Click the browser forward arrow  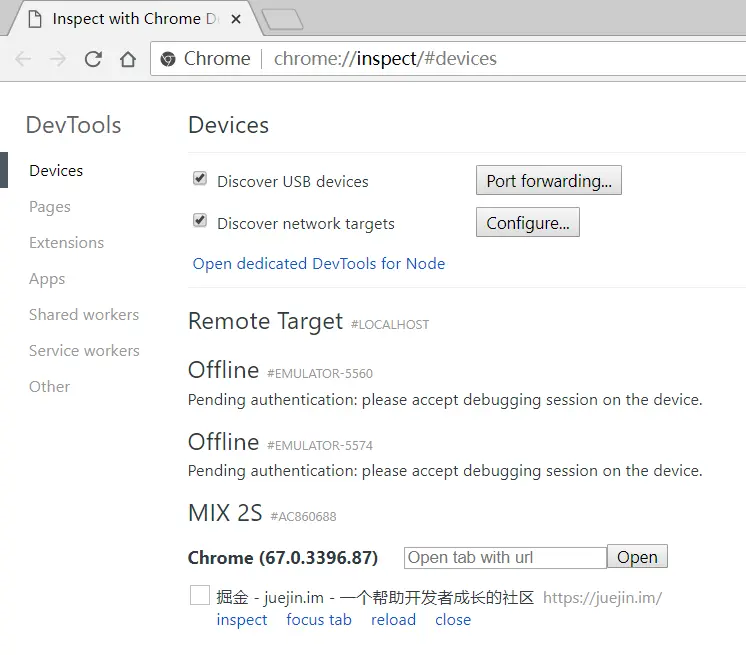(x=58, y=59)
